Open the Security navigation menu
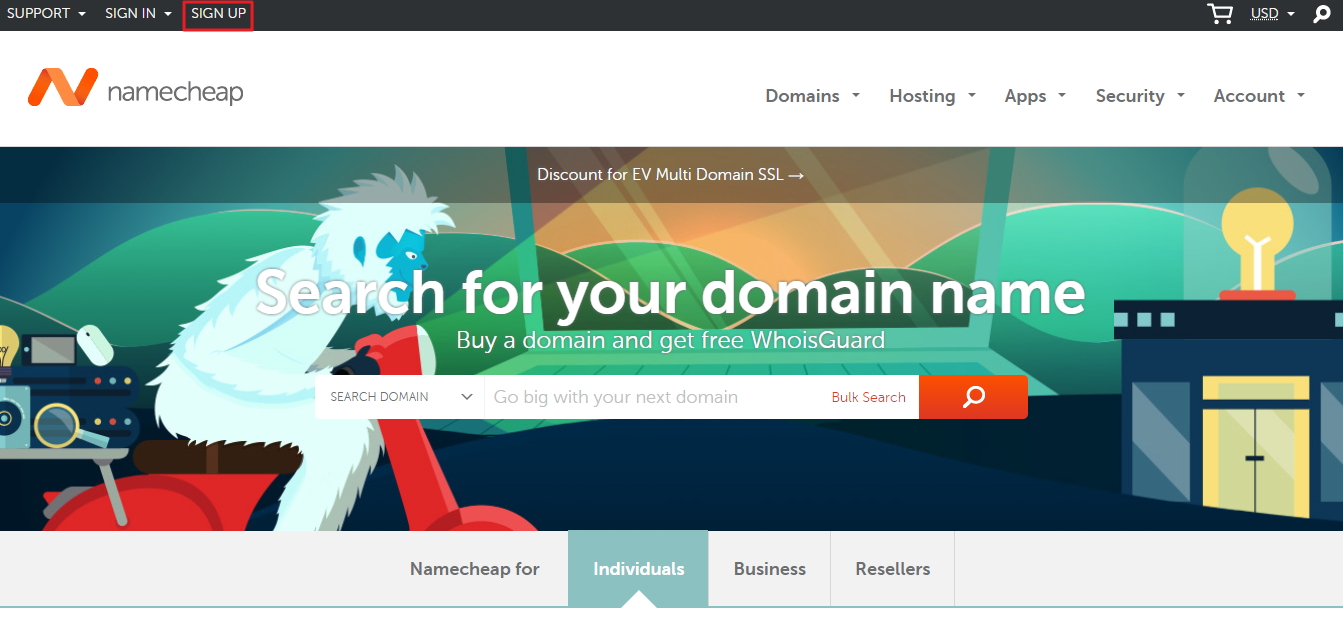 click(x=1140, y=96)
